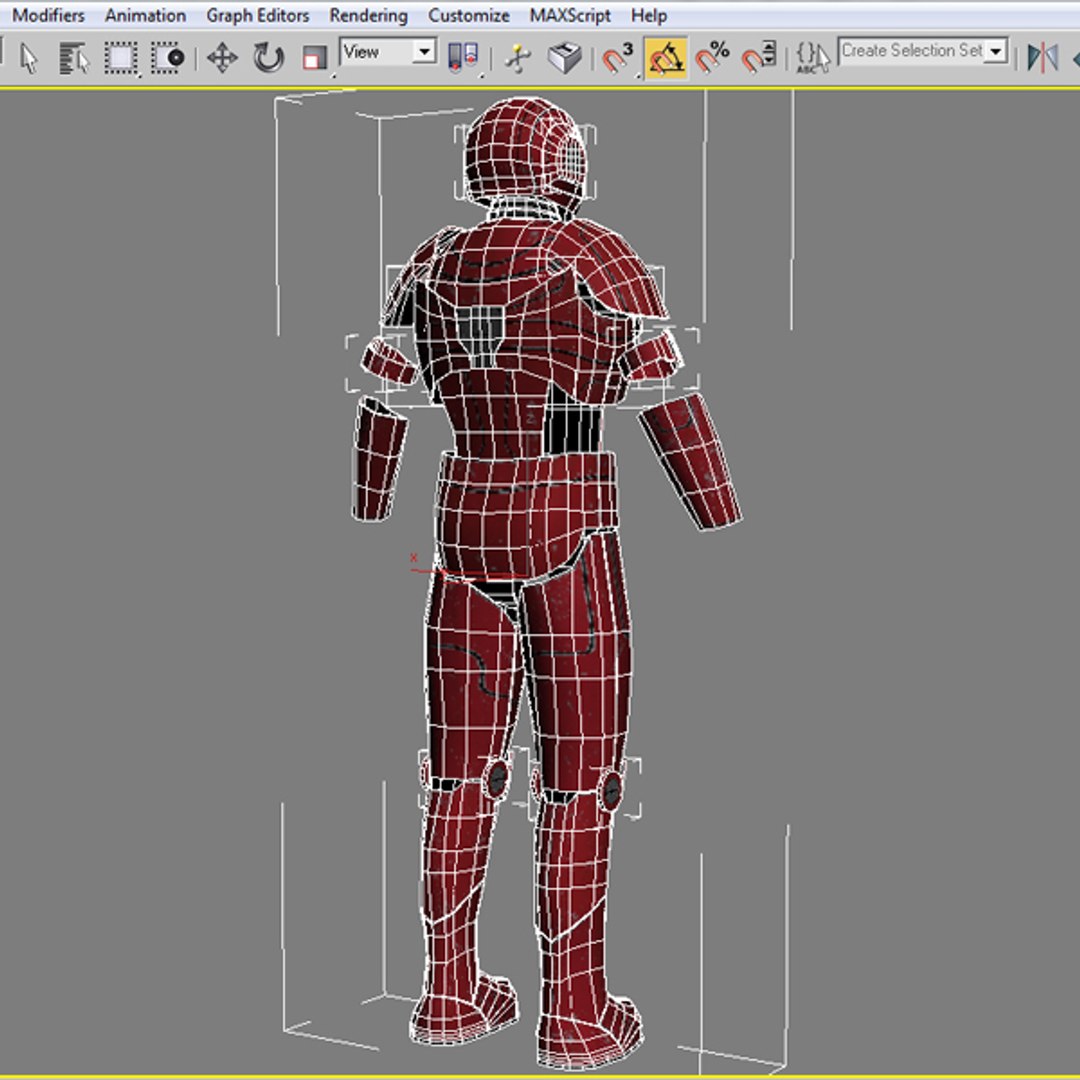The image size is (1080, 1080).
Task: Open the MAXScript menu
Action: coord(570,15)
